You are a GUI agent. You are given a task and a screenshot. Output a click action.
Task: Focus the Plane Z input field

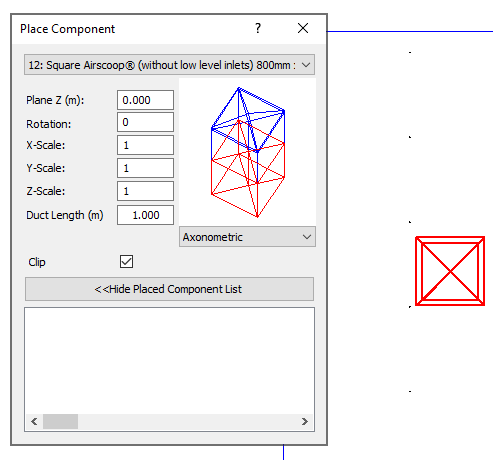point(145,100)
